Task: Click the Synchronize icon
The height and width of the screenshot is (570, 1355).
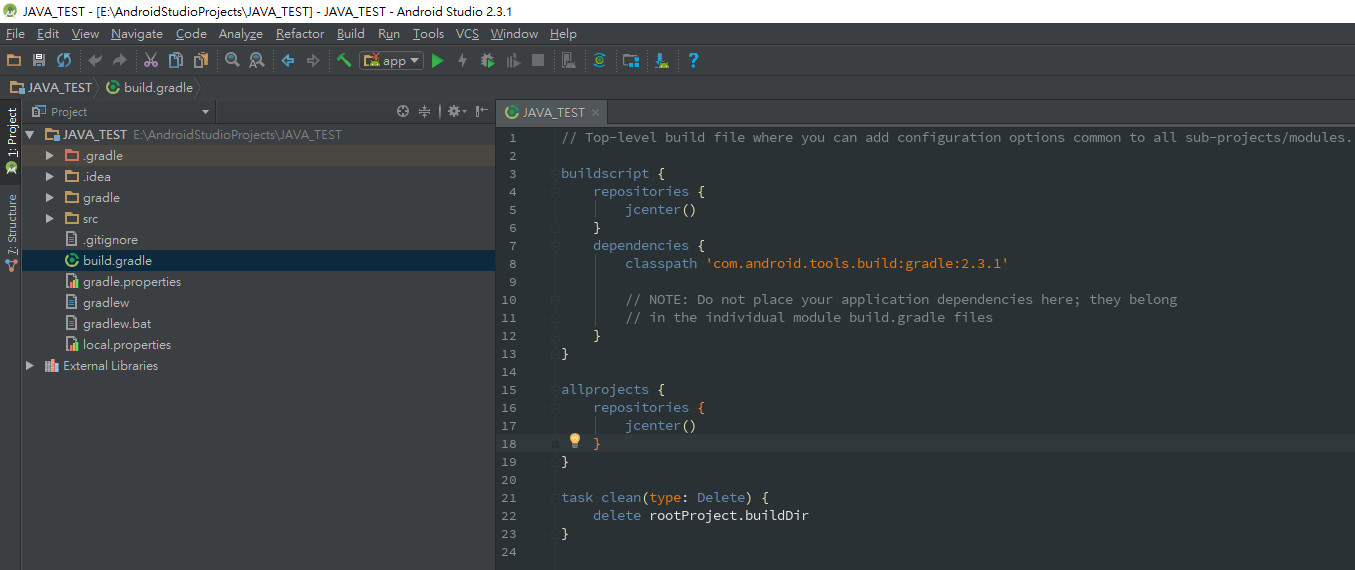Action: click(x=64, y=61)
